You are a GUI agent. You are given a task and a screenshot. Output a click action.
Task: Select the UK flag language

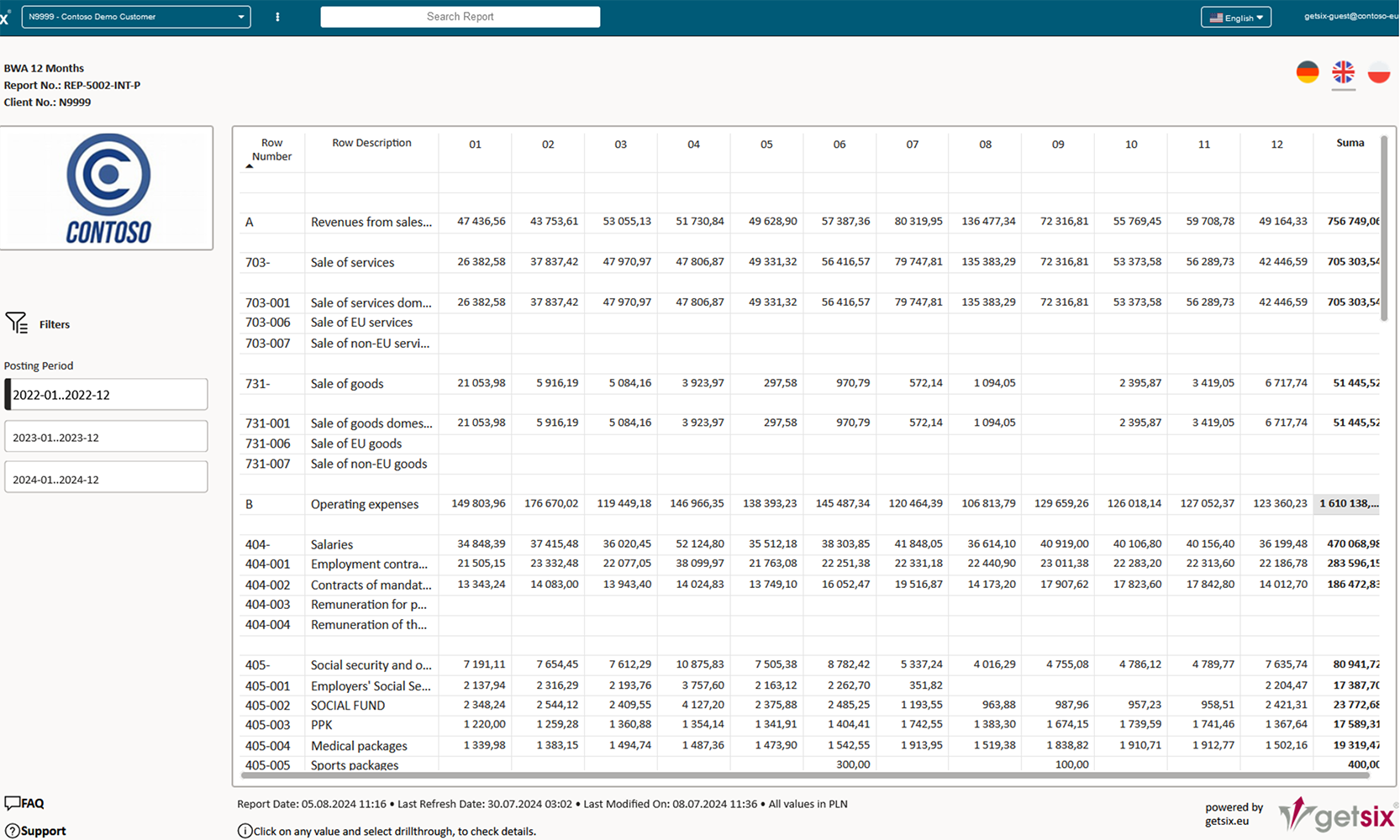tap(1343, 72)
